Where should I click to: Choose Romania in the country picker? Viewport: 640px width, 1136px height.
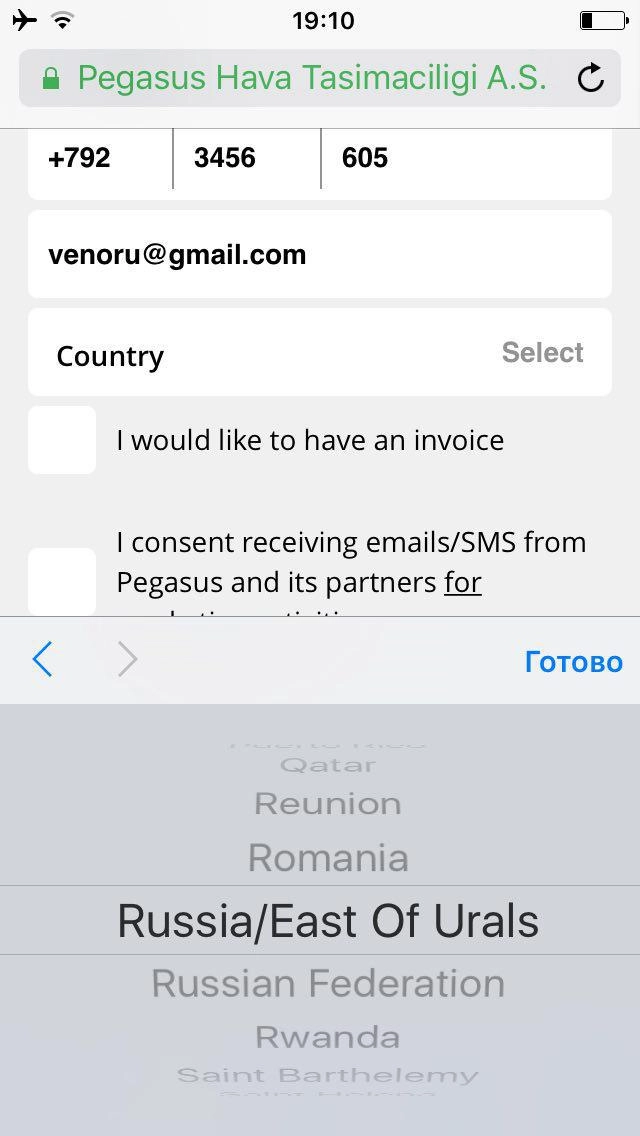328,858
